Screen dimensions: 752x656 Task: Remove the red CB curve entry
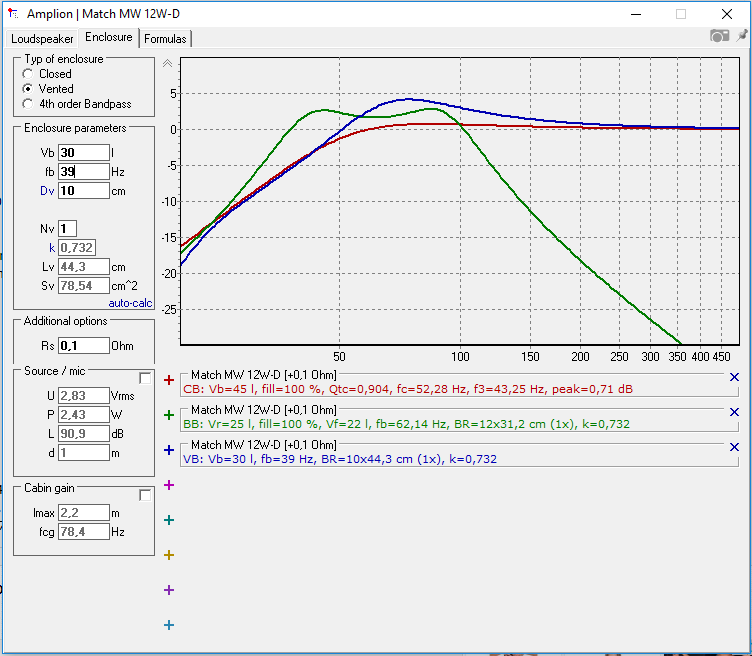[734, 377]
